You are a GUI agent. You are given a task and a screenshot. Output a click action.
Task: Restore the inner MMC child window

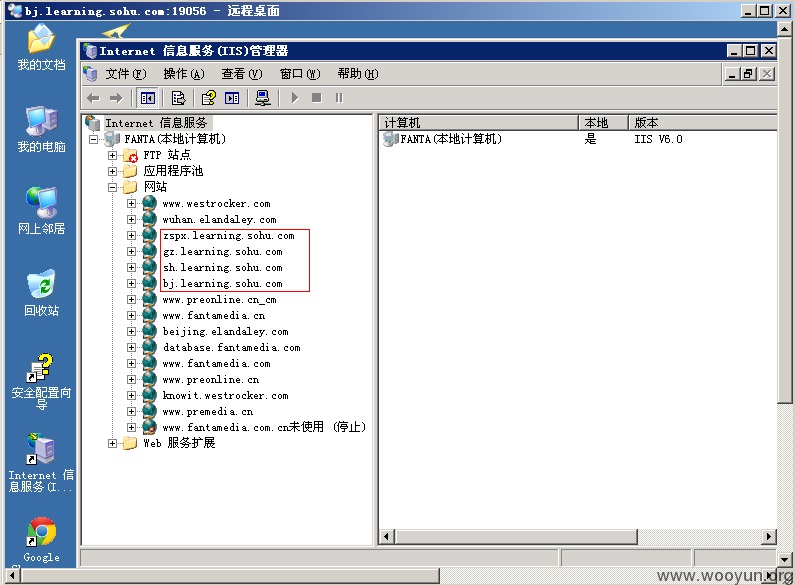click(748, 74)
